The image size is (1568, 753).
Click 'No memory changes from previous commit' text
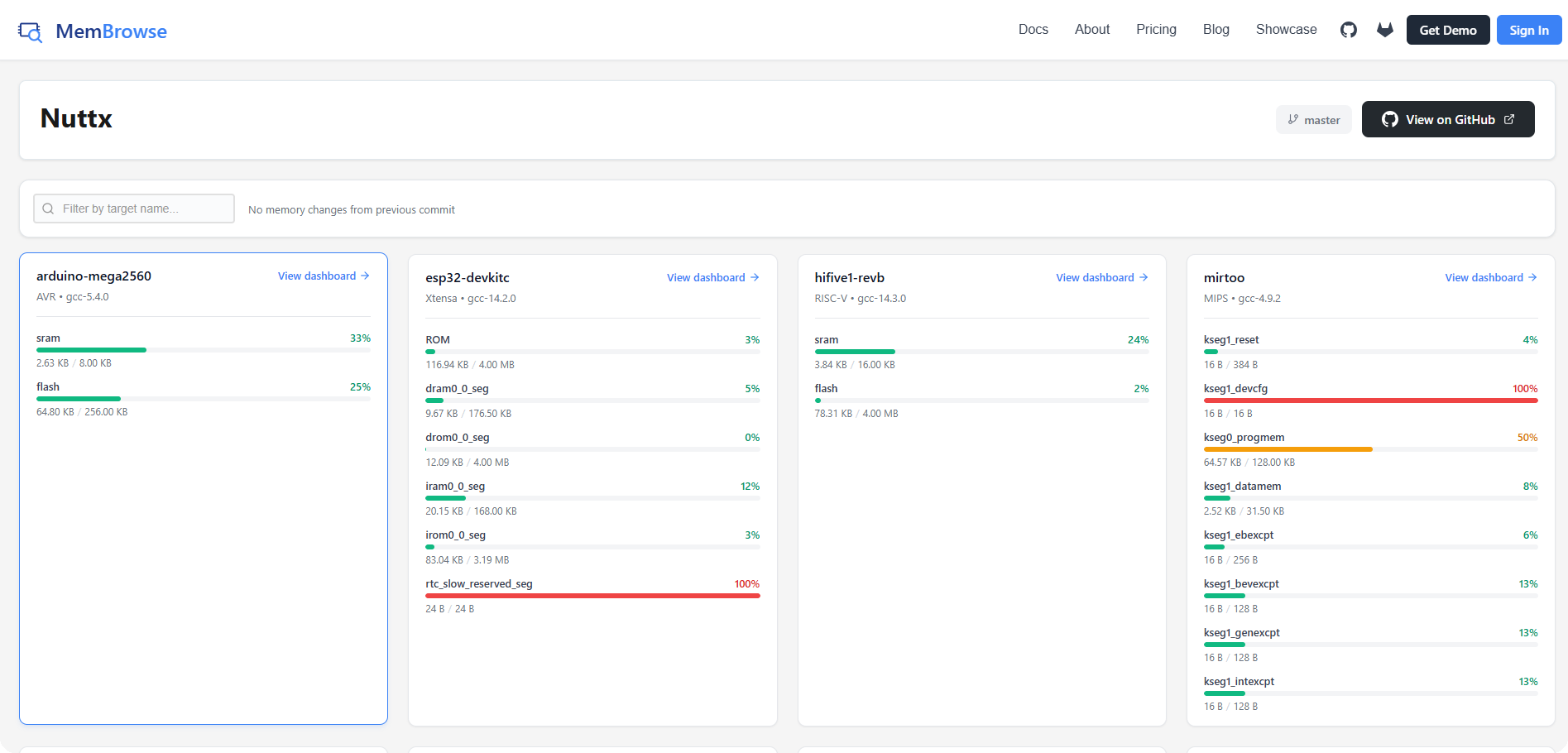pos(352,209)
